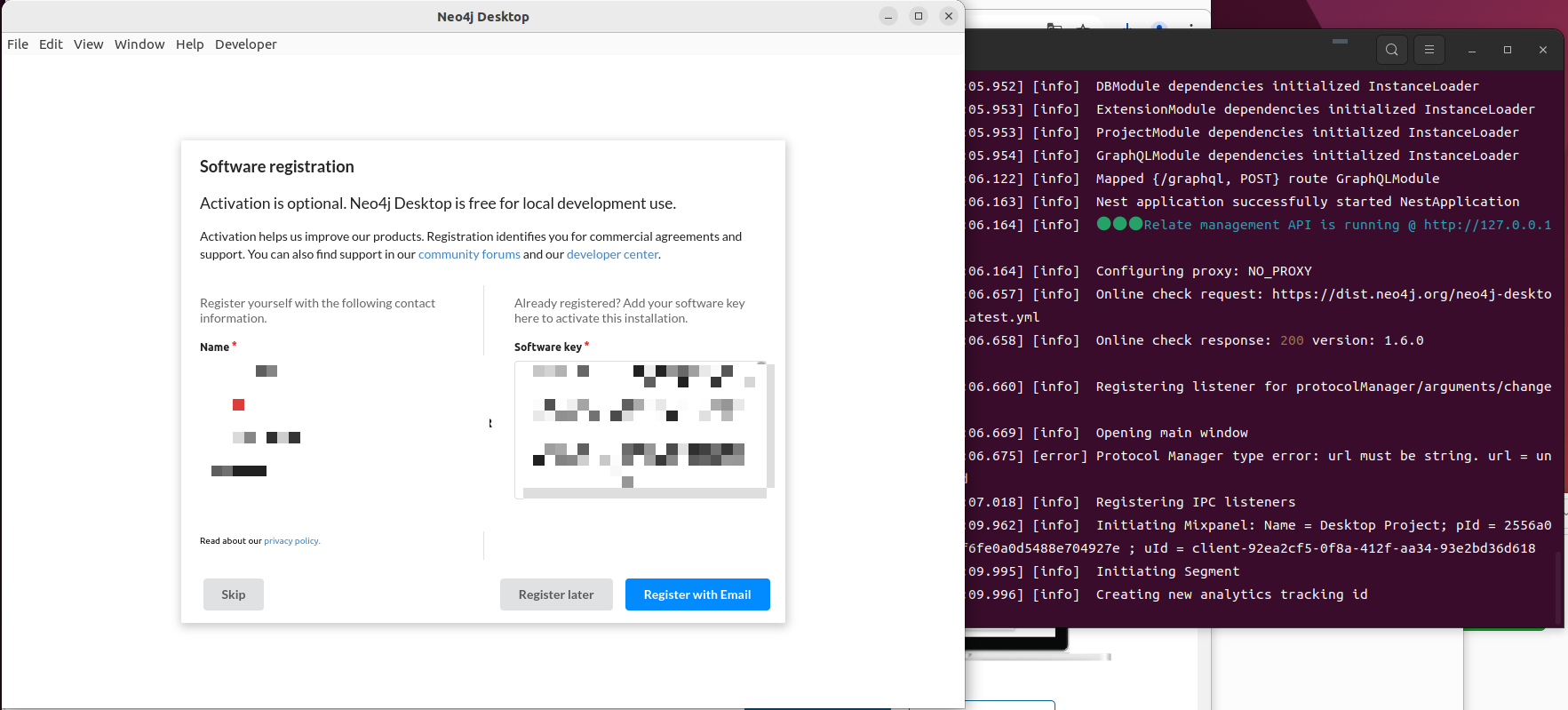
Task: Click the search icon in the terminal window
Action: 1392,50
